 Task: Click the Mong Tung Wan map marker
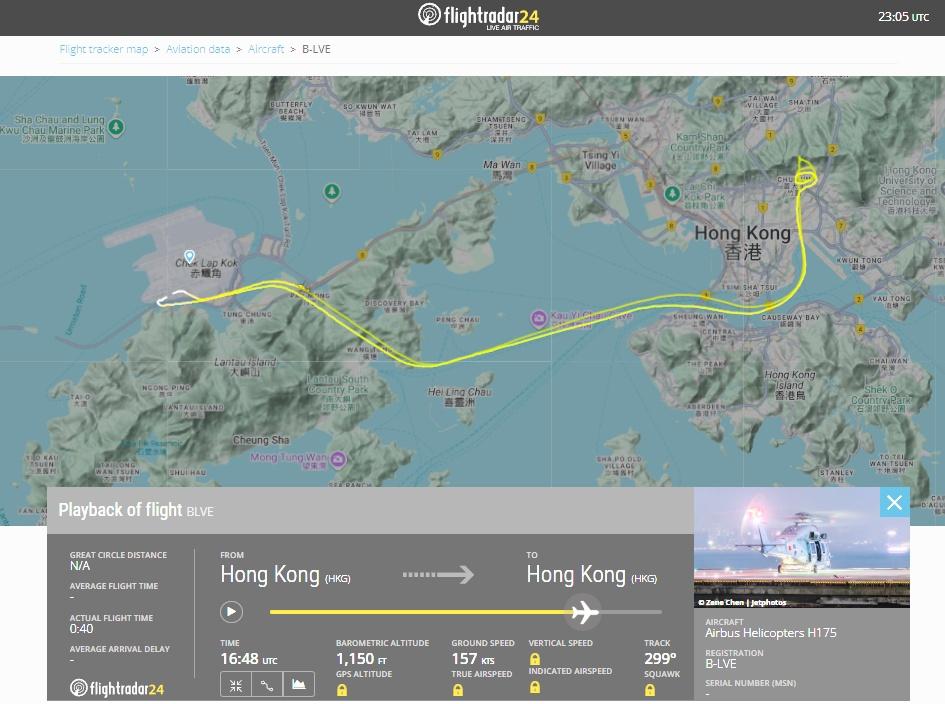(x=338, y=459)
